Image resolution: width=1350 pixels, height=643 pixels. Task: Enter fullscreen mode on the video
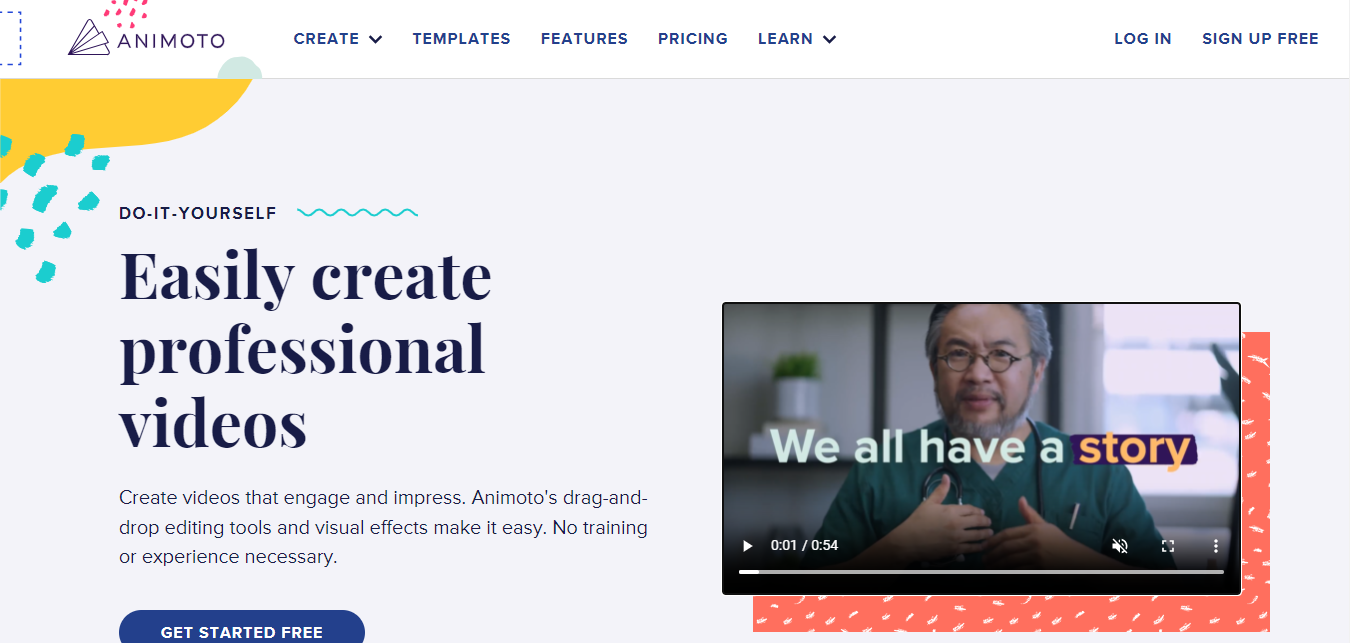click(x=1168, y=546)
